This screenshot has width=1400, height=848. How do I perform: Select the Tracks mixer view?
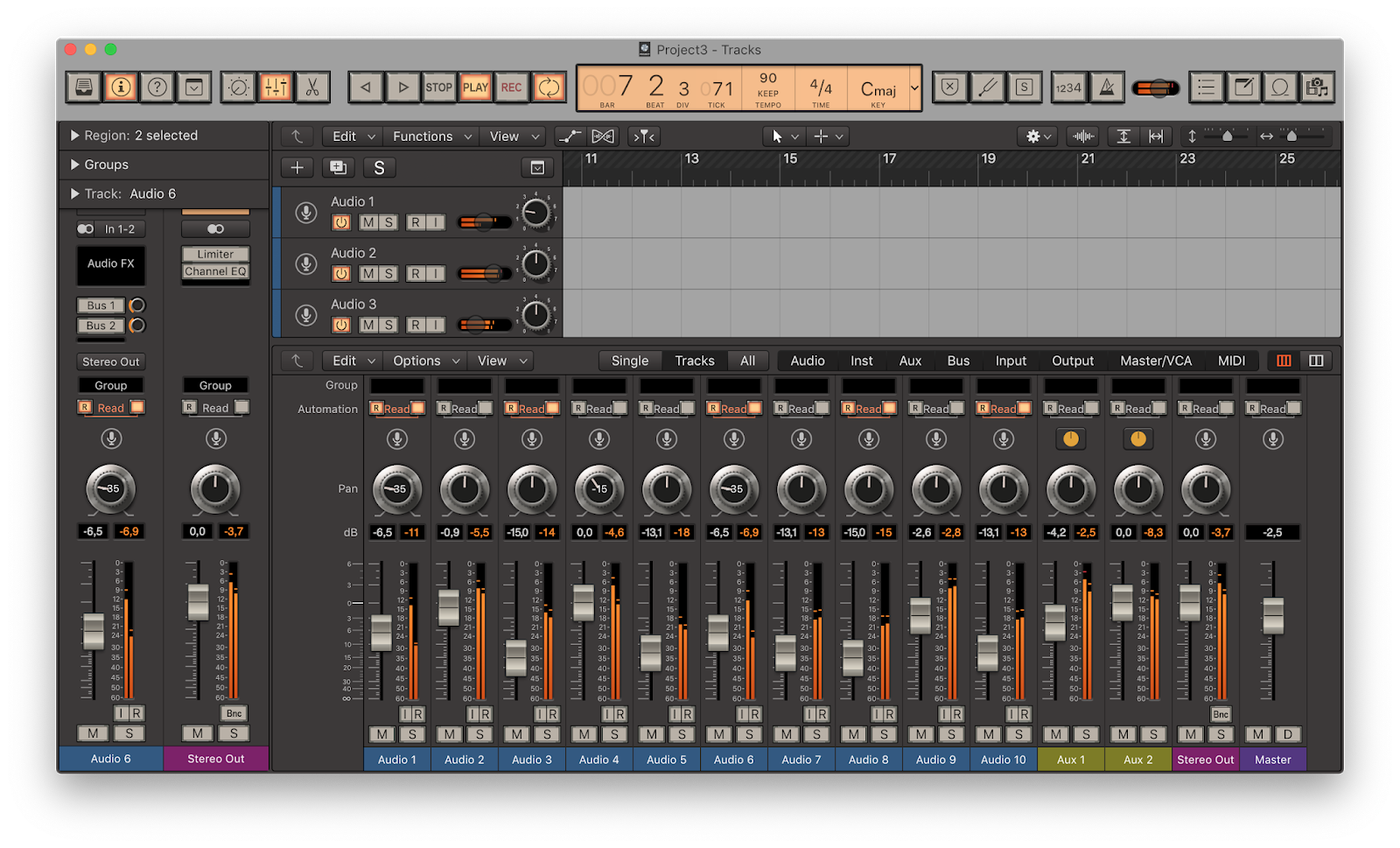[x=694, y=361]
